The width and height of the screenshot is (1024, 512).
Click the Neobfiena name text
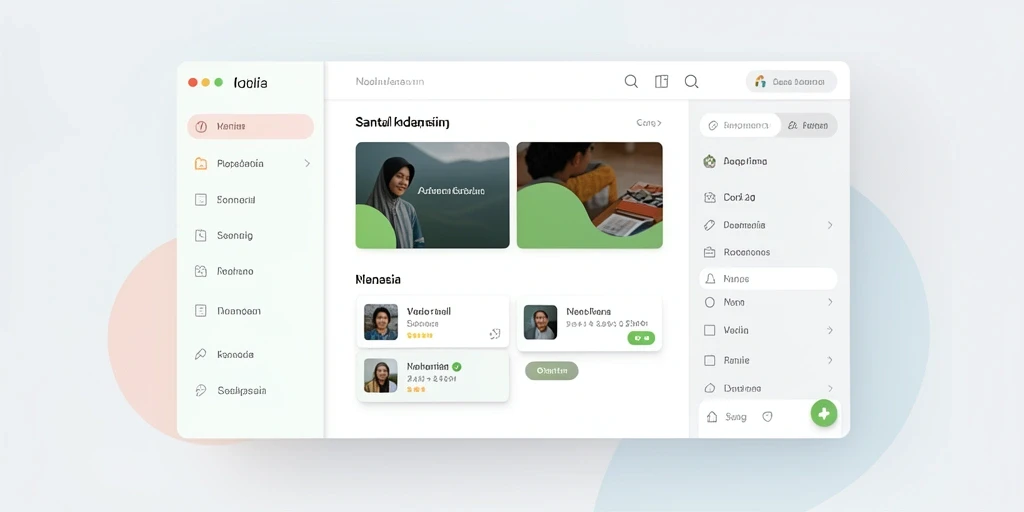(x=588, y=312)
